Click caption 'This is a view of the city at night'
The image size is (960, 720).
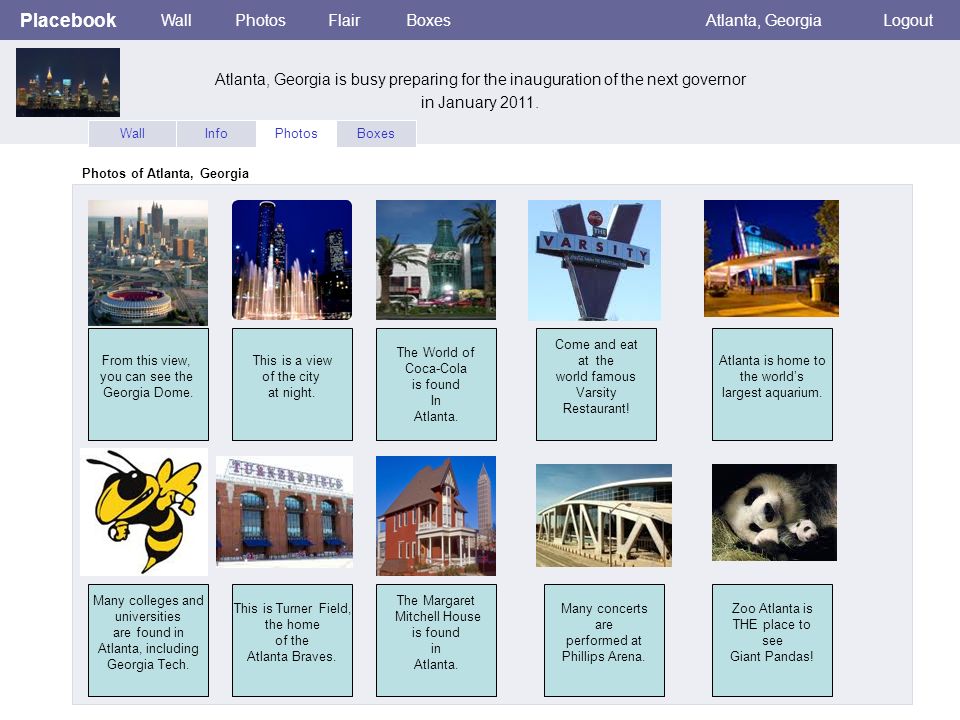[x=292, y=384]
